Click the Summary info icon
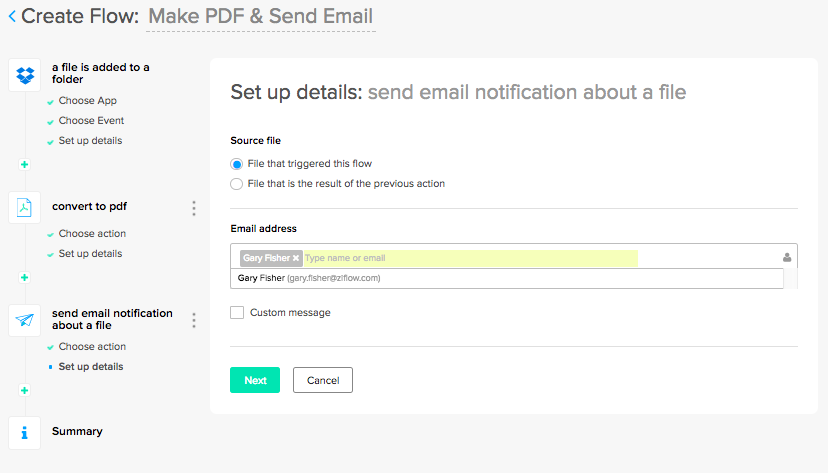828x473 pixels. pos(25,432)
